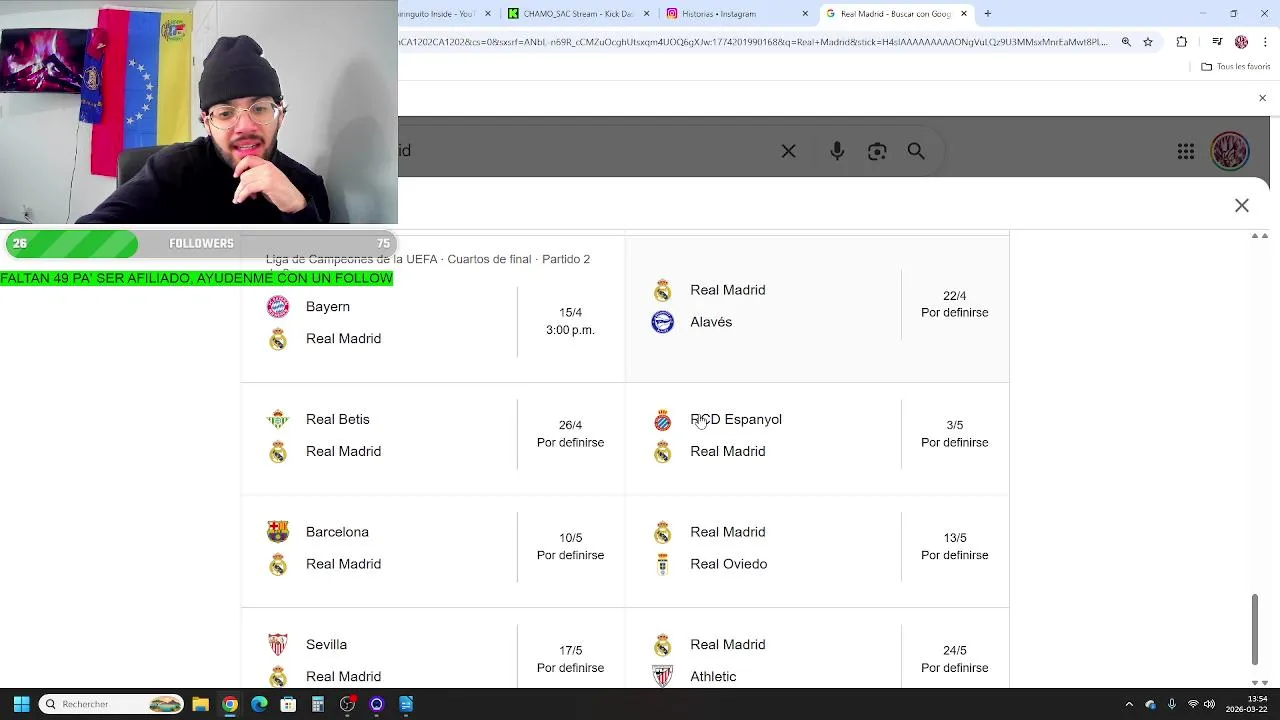
Task: Open Calculator from the taskbar
Action: 318,704
